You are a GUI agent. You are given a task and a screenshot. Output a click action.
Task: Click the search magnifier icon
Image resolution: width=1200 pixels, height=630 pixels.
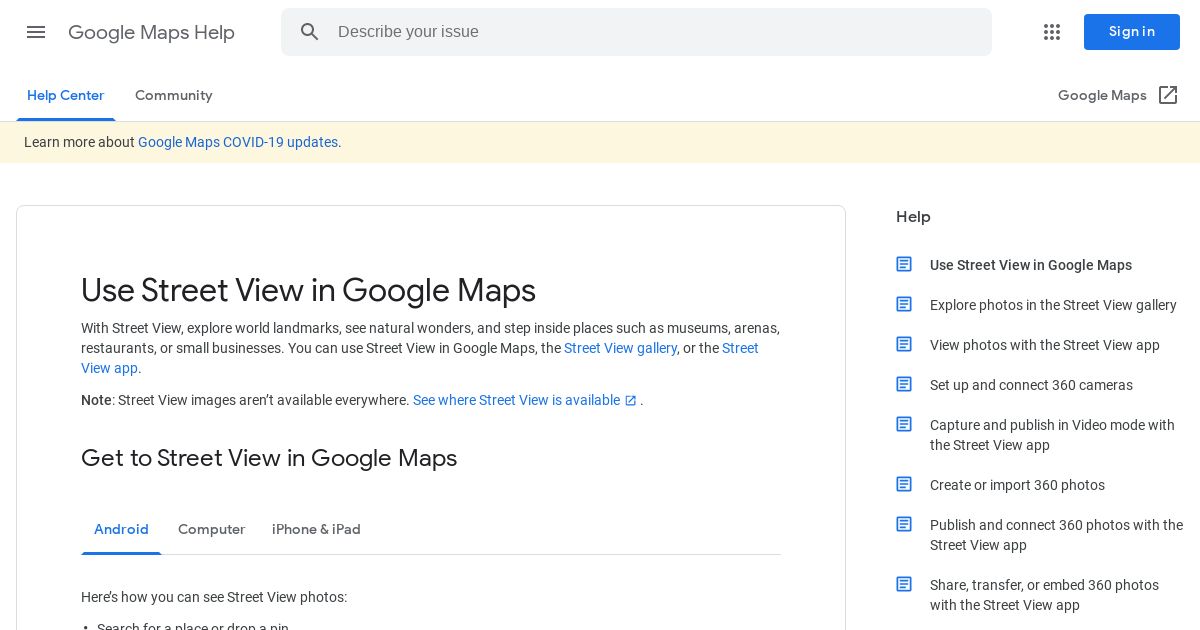[310, 32]
